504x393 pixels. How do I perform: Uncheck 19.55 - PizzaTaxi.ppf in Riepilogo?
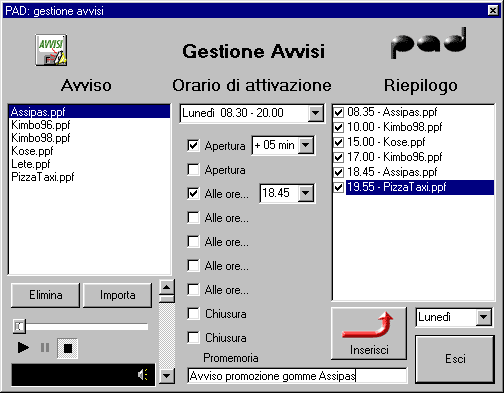point(339,187)
